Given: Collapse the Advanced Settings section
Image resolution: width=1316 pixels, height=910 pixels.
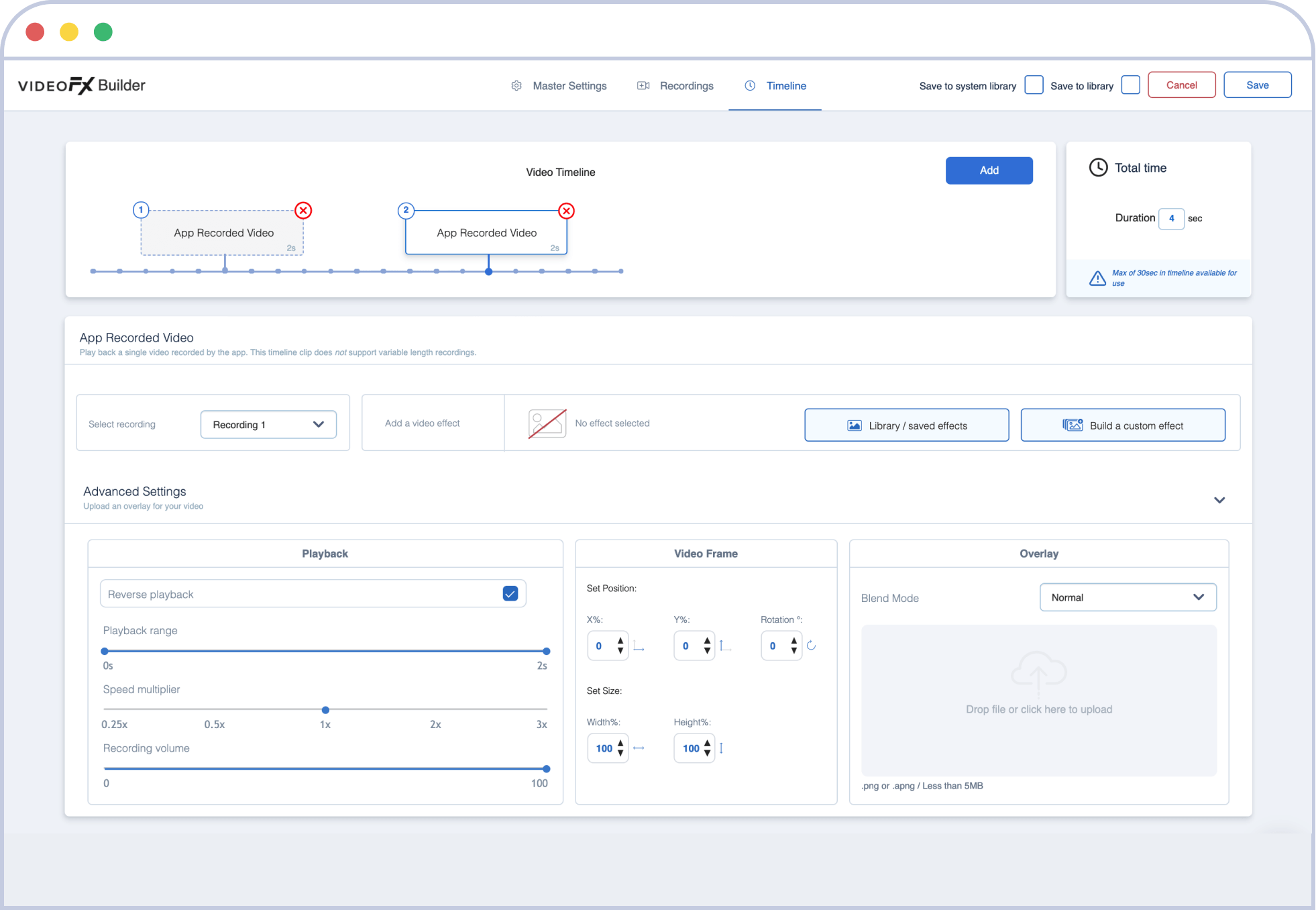Looking at the screenshot, I should 1219,500.
